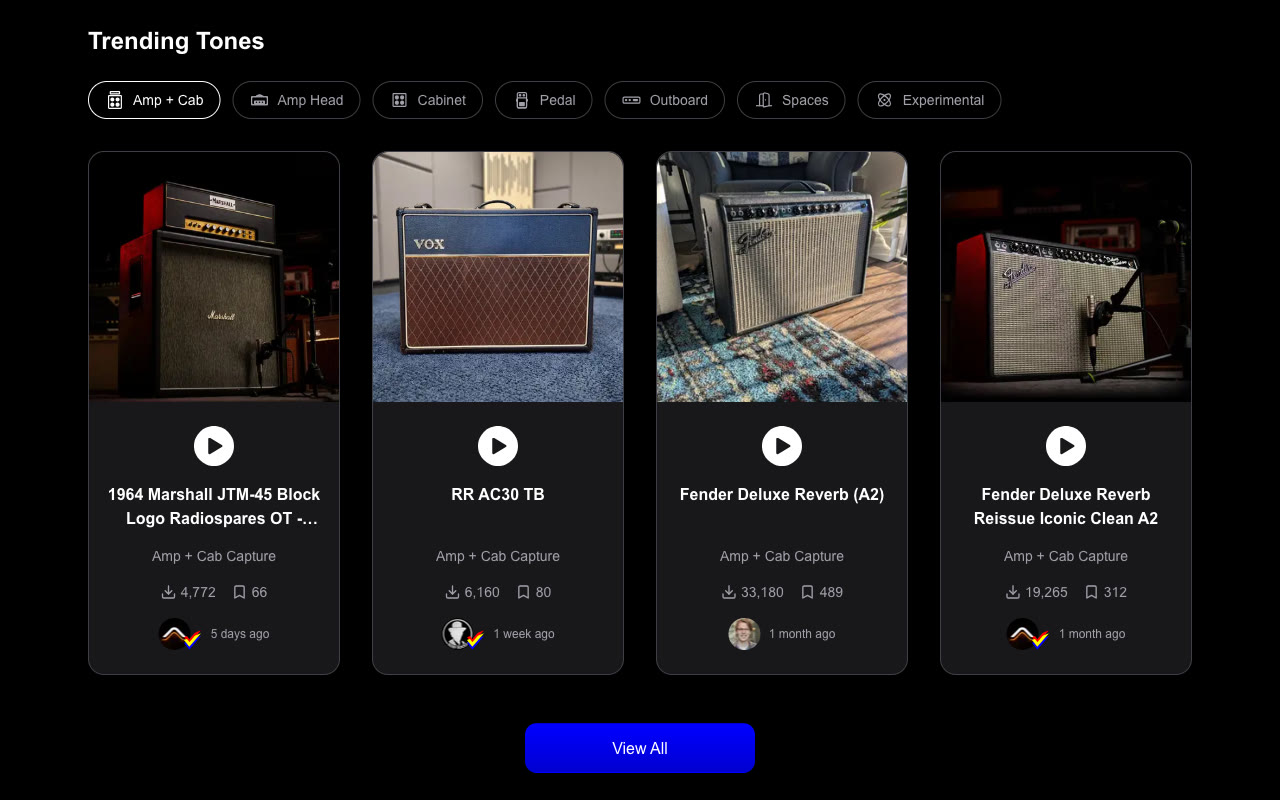Screen dimensions: 1280x800
Task: Click the View All button
Action: tap(640, 748)
